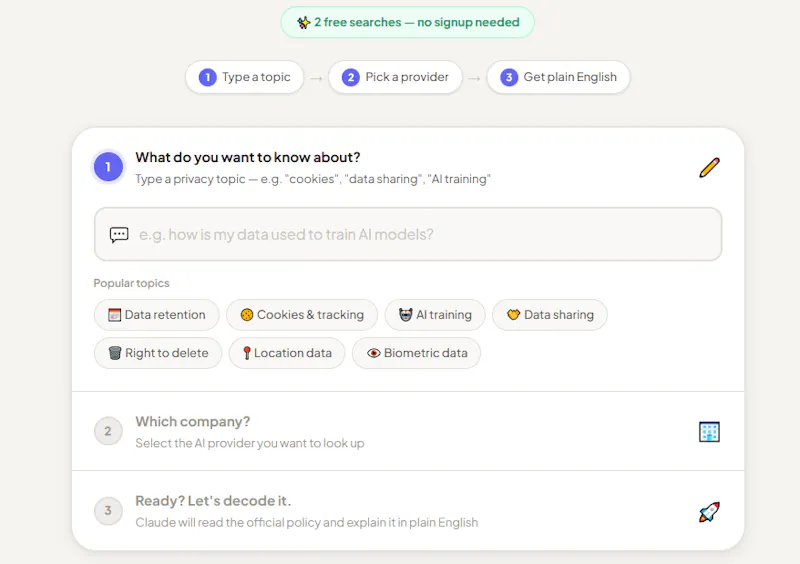Choose the Cookies & tracking topic
This screenshot has height=564, width=800.
point(302,315)
